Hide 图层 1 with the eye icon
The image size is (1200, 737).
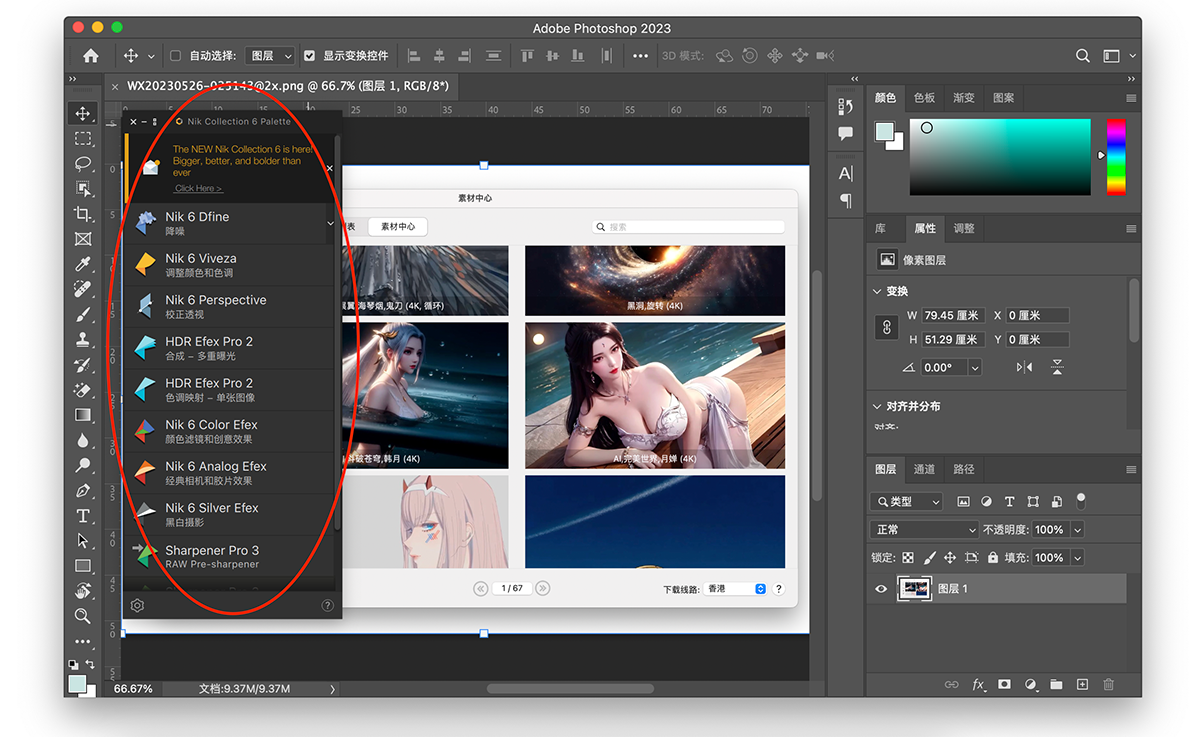[881, 589]
